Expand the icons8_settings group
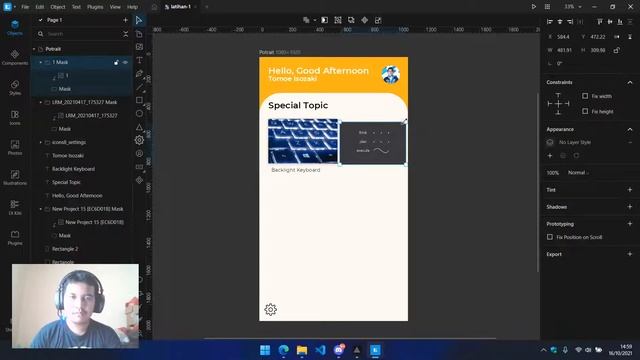 coord(41,142)
